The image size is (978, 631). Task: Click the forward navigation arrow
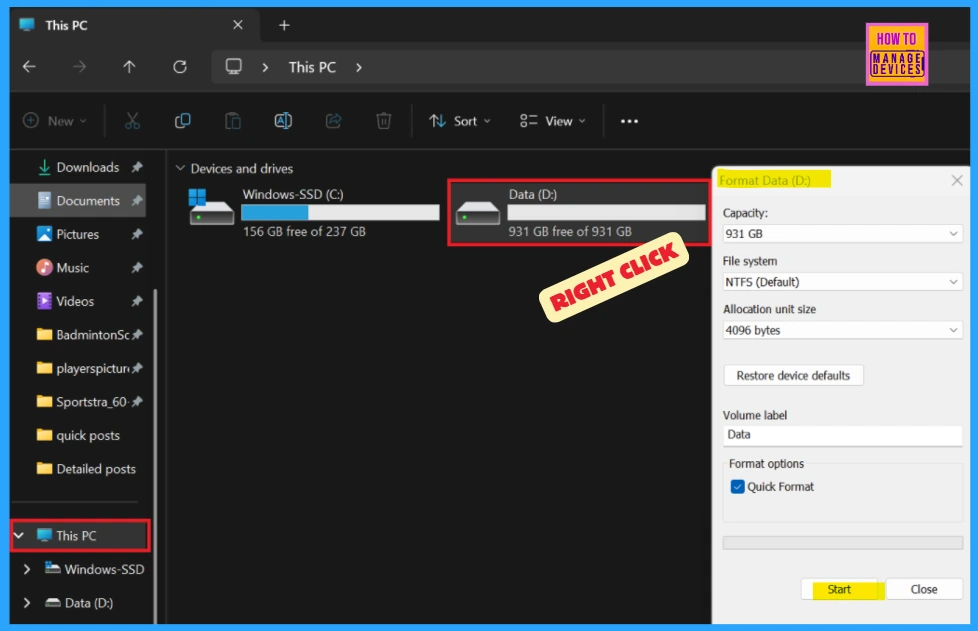(79, 67)
